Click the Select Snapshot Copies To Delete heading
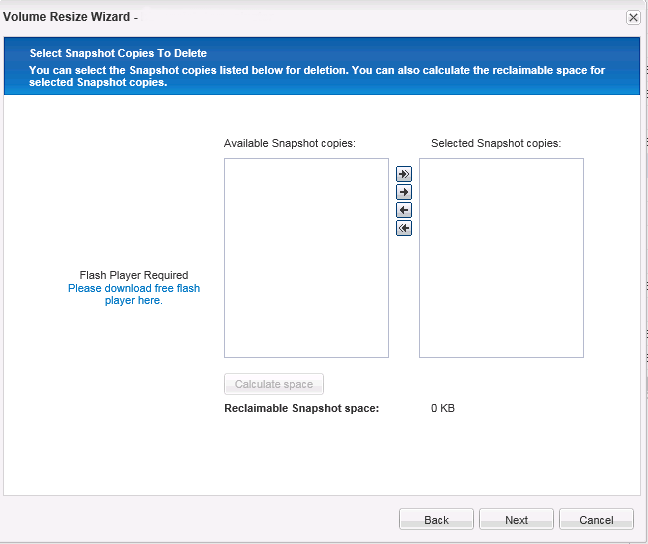Viewport: 648px width, 544px height. coord(118,53)
